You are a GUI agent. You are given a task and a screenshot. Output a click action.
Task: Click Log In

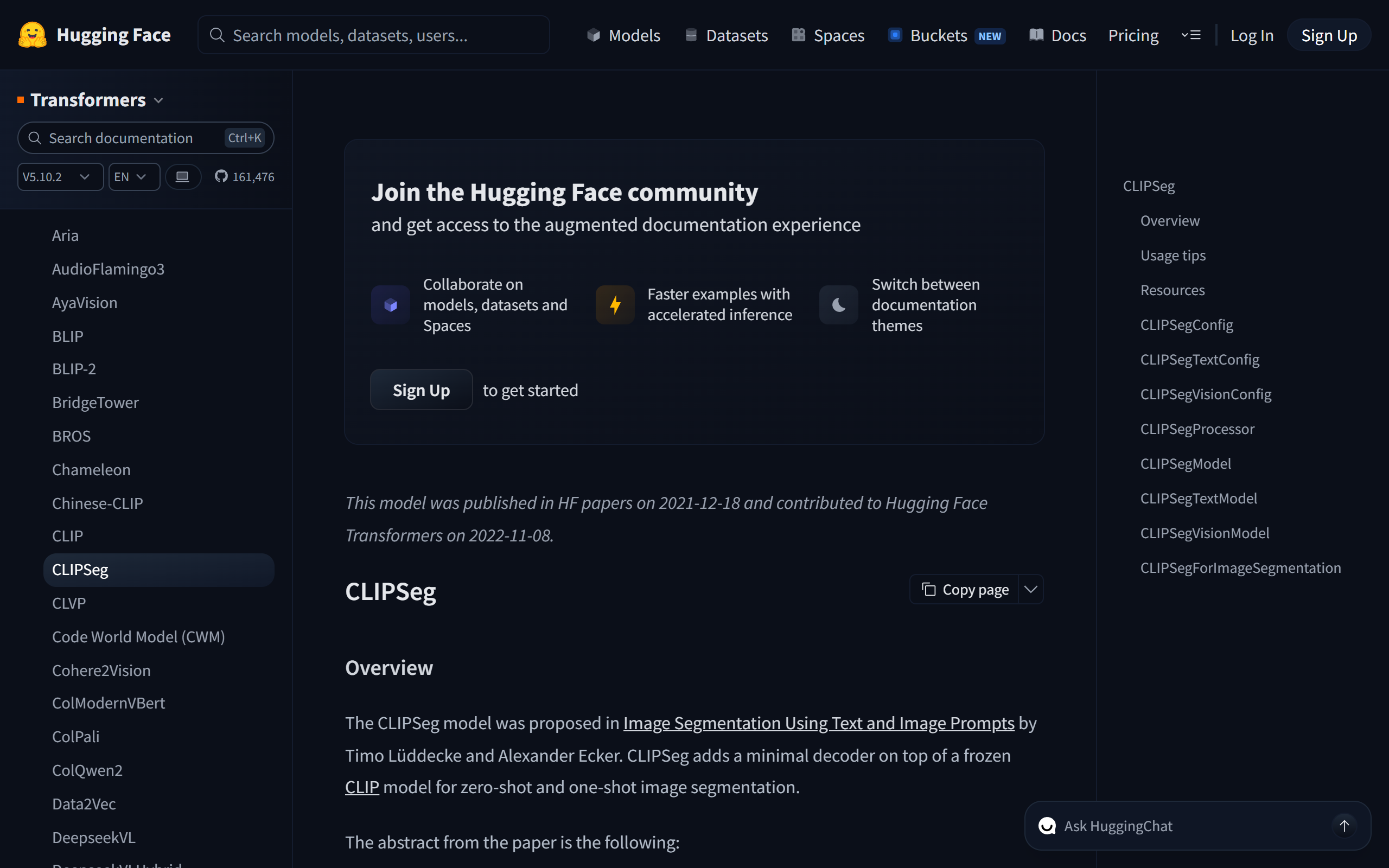(x=1252, y=36)
